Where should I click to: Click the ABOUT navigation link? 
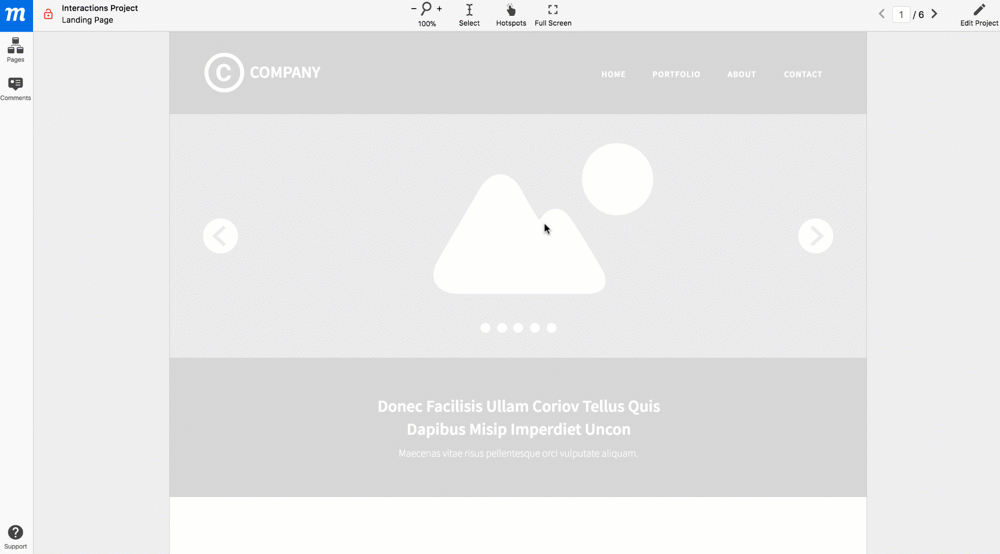point(741,74)
